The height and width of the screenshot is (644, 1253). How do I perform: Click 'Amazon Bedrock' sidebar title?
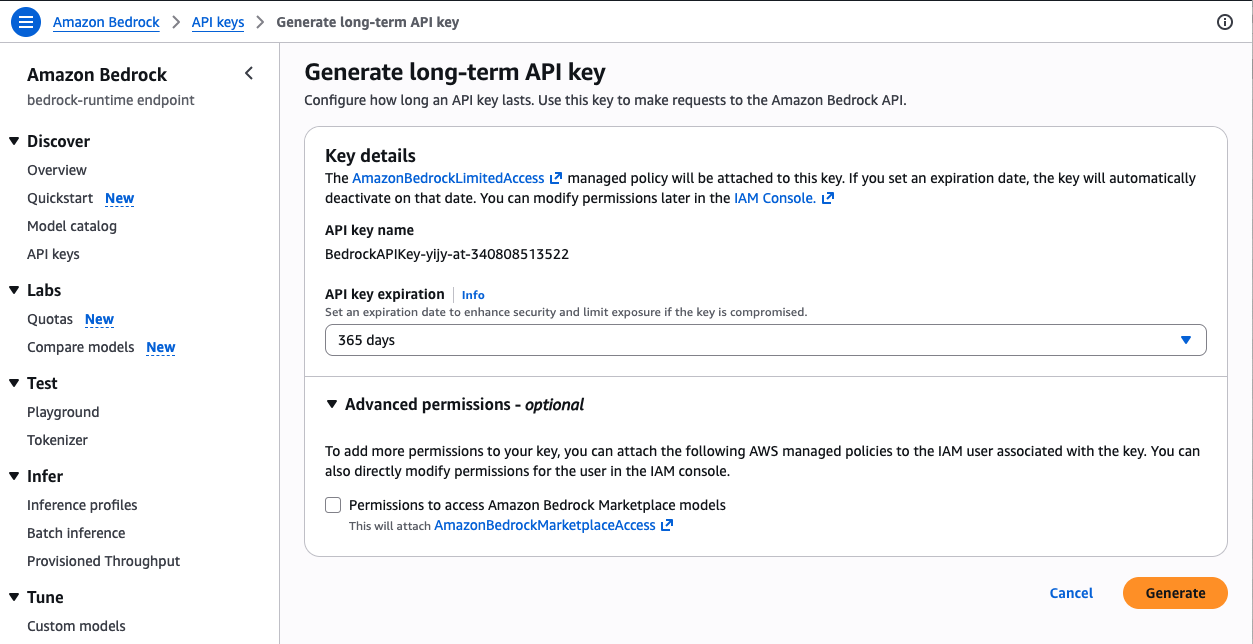[x=97, y=74]
